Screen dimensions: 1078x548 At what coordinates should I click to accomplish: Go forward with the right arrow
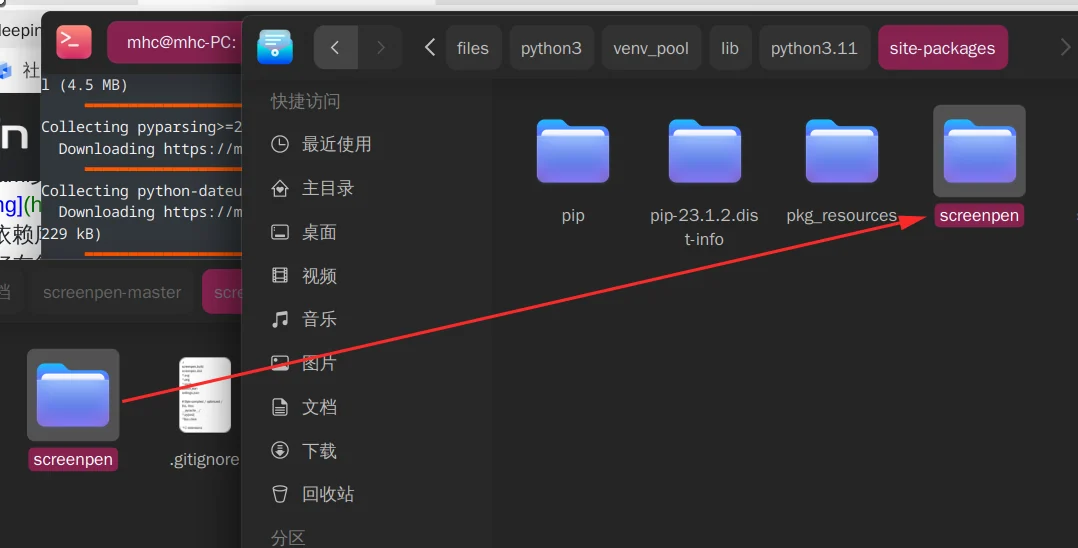pos(380,47)
